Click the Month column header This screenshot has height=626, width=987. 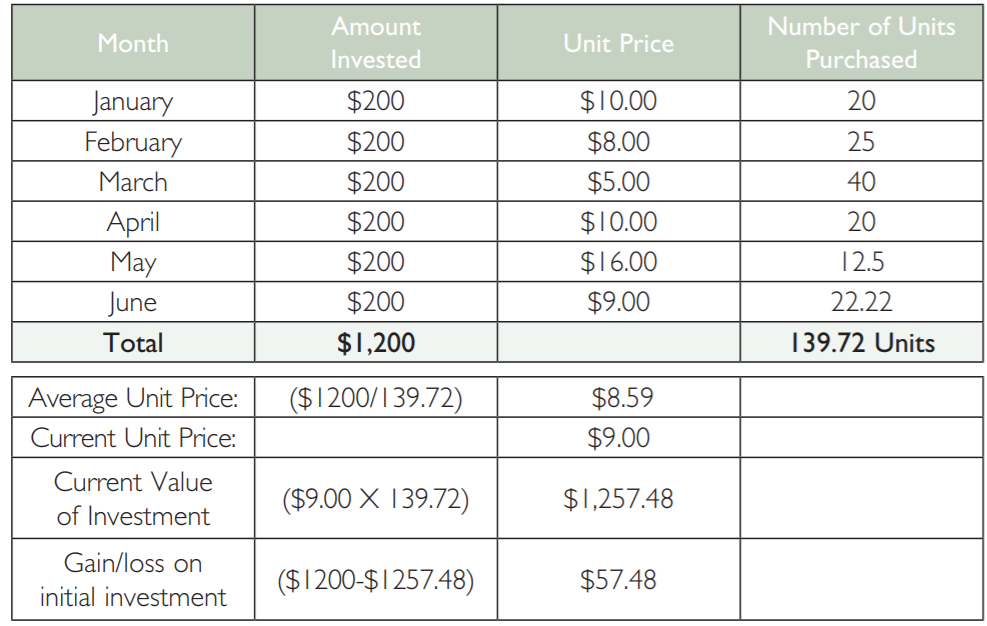(133, 43)
